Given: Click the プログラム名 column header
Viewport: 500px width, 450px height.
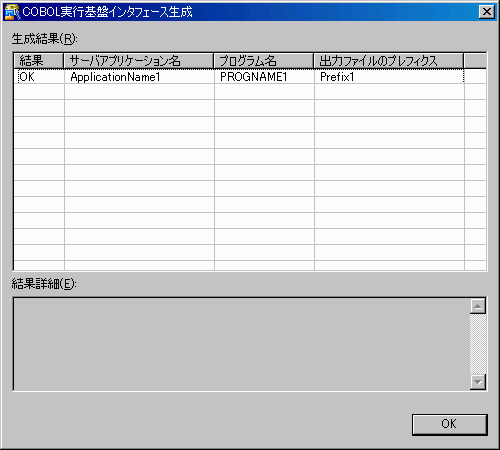Looking at the screenshot, I should tap(264, 61).
